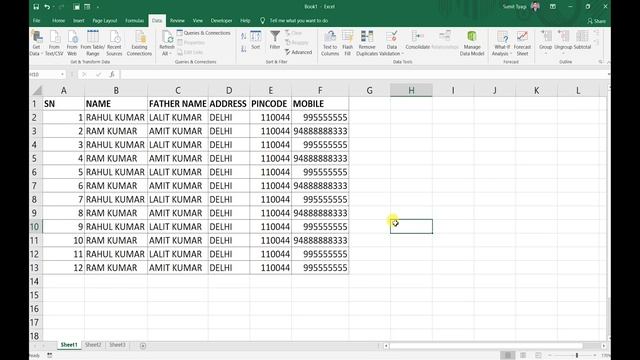Switch to the View tab

tap(198, 20)
